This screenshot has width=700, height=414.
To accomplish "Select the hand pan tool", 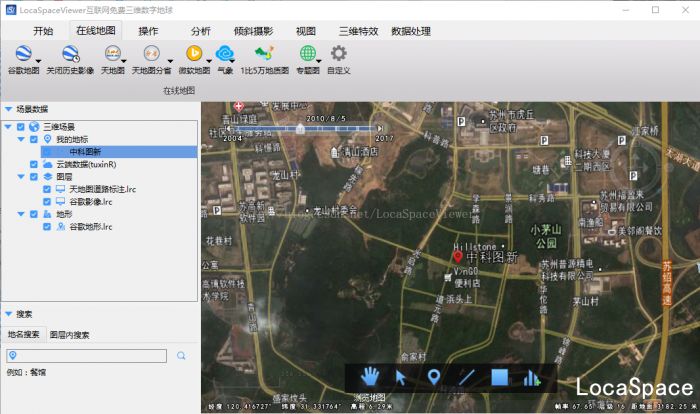I will click(x=370, y=377).
